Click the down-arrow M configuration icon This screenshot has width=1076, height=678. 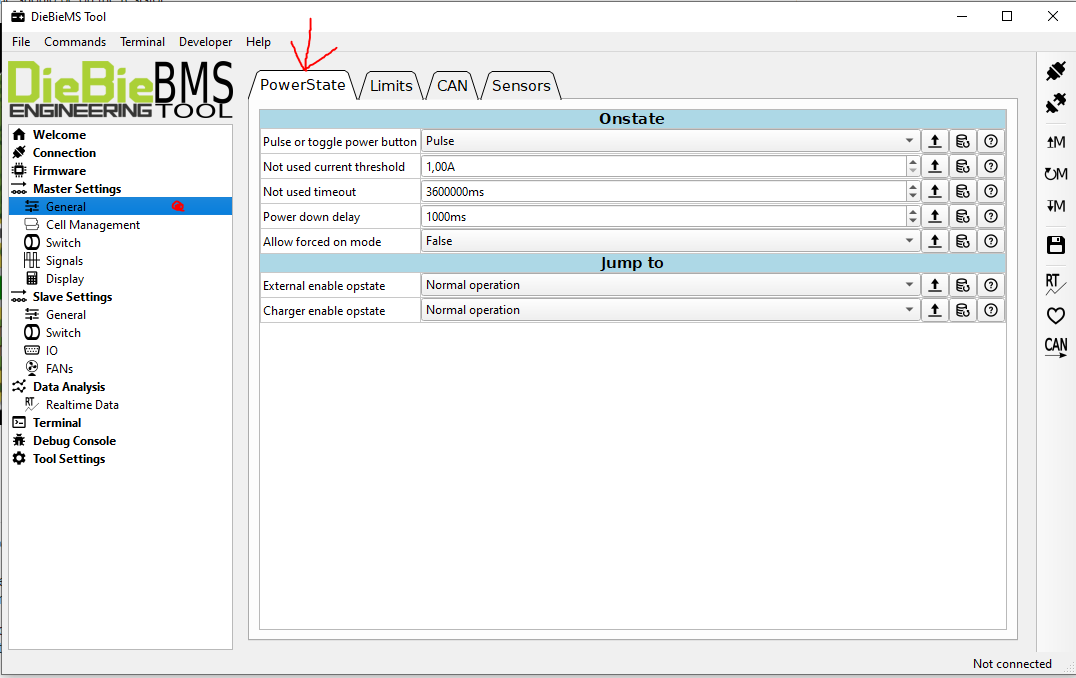(x=1055, y=206)
